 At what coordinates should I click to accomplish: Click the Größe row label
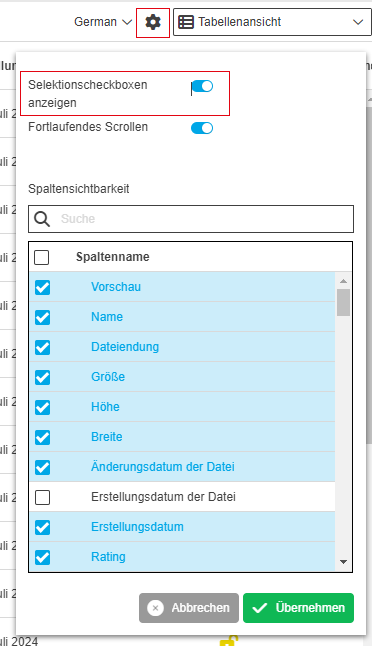tap(108, 377)
